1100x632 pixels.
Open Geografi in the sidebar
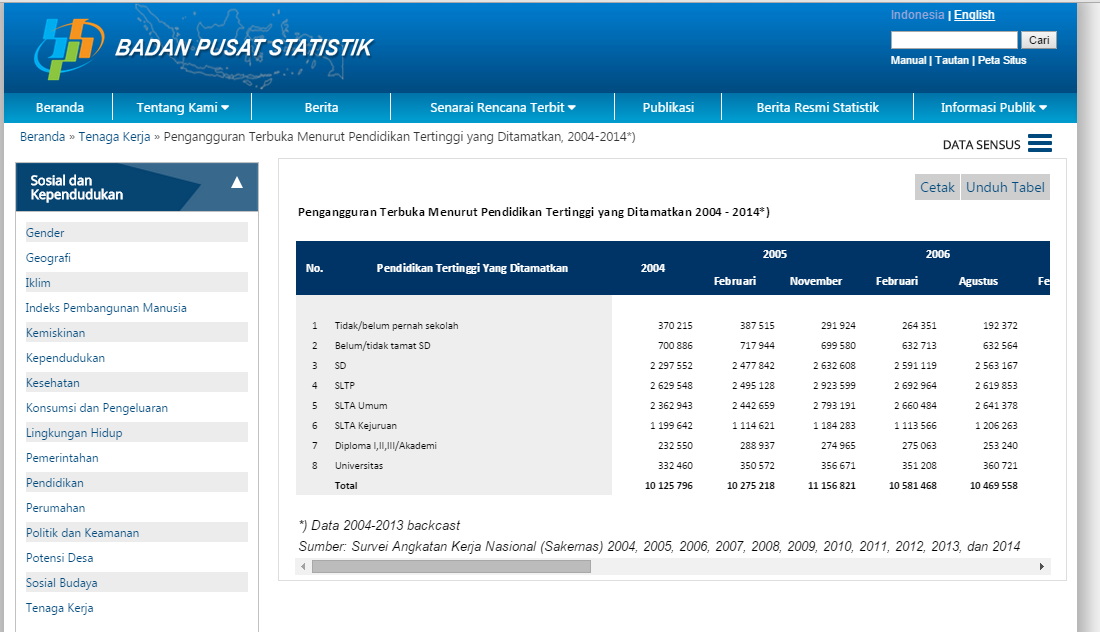(48, 258)
